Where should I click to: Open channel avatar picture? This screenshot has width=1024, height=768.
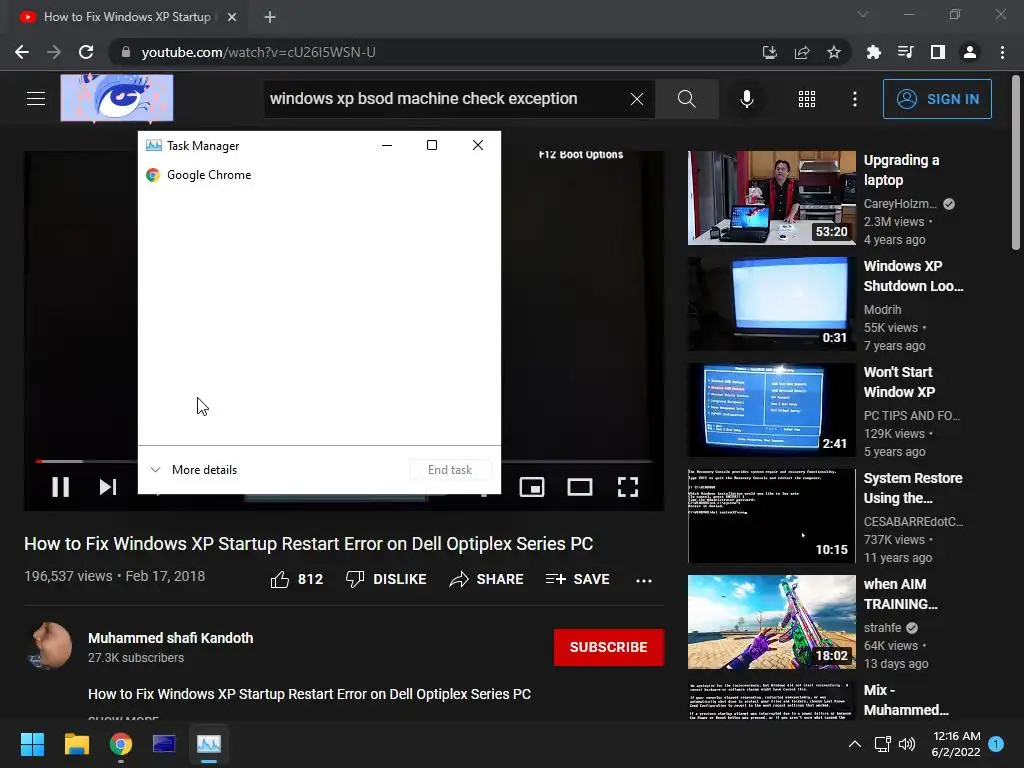point(50,645)
